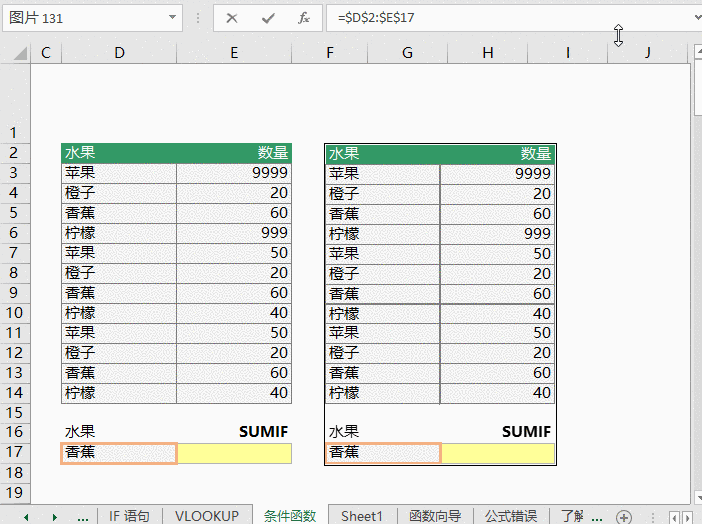Select column E header
Viewport: 702px width, 524px height.
click(x=234, y=53)
